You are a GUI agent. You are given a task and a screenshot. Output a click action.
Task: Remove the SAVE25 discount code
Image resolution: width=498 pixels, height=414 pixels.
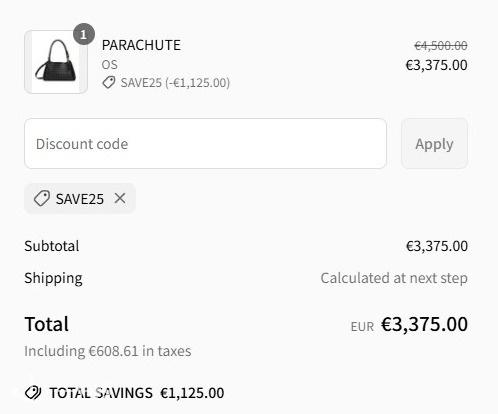coord(120,199)
